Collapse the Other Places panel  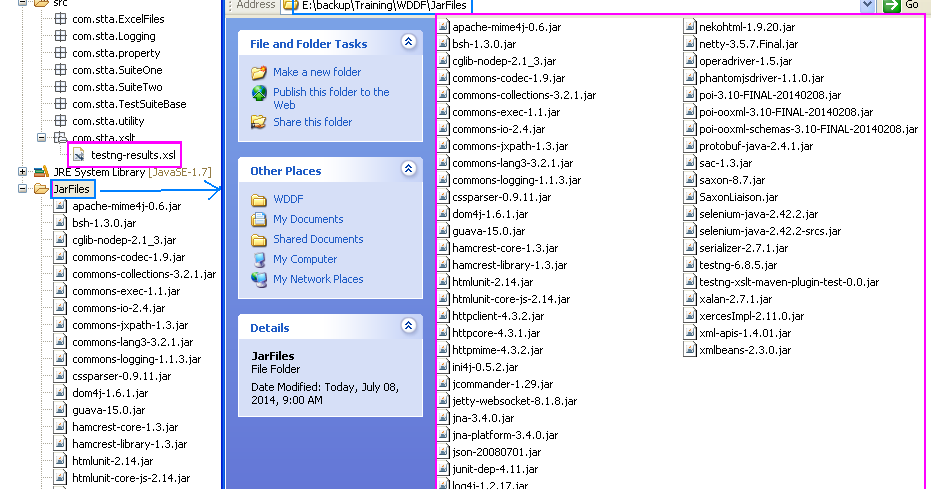click(408, 169)
